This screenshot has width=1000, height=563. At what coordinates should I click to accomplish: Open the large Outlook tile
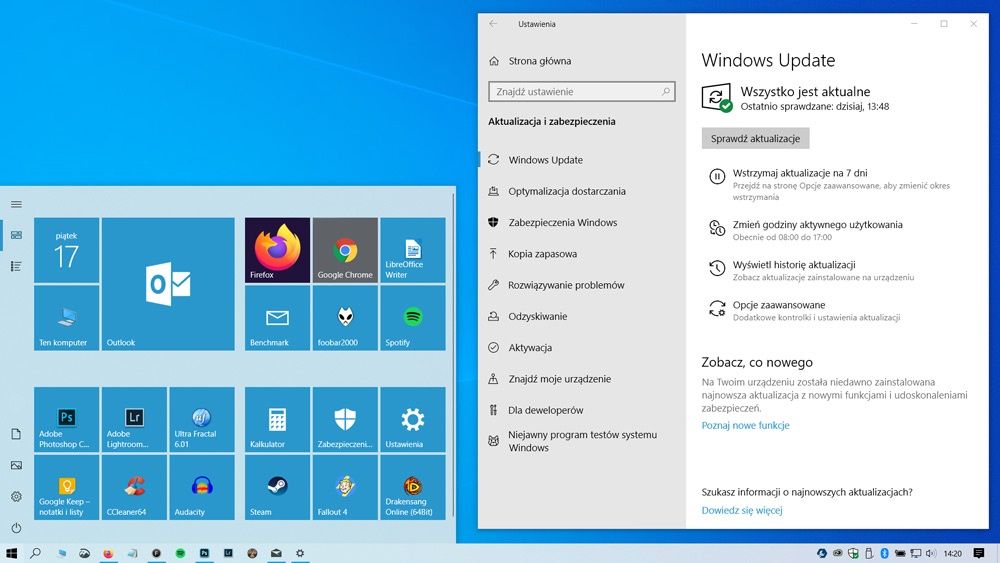[168, 284]
